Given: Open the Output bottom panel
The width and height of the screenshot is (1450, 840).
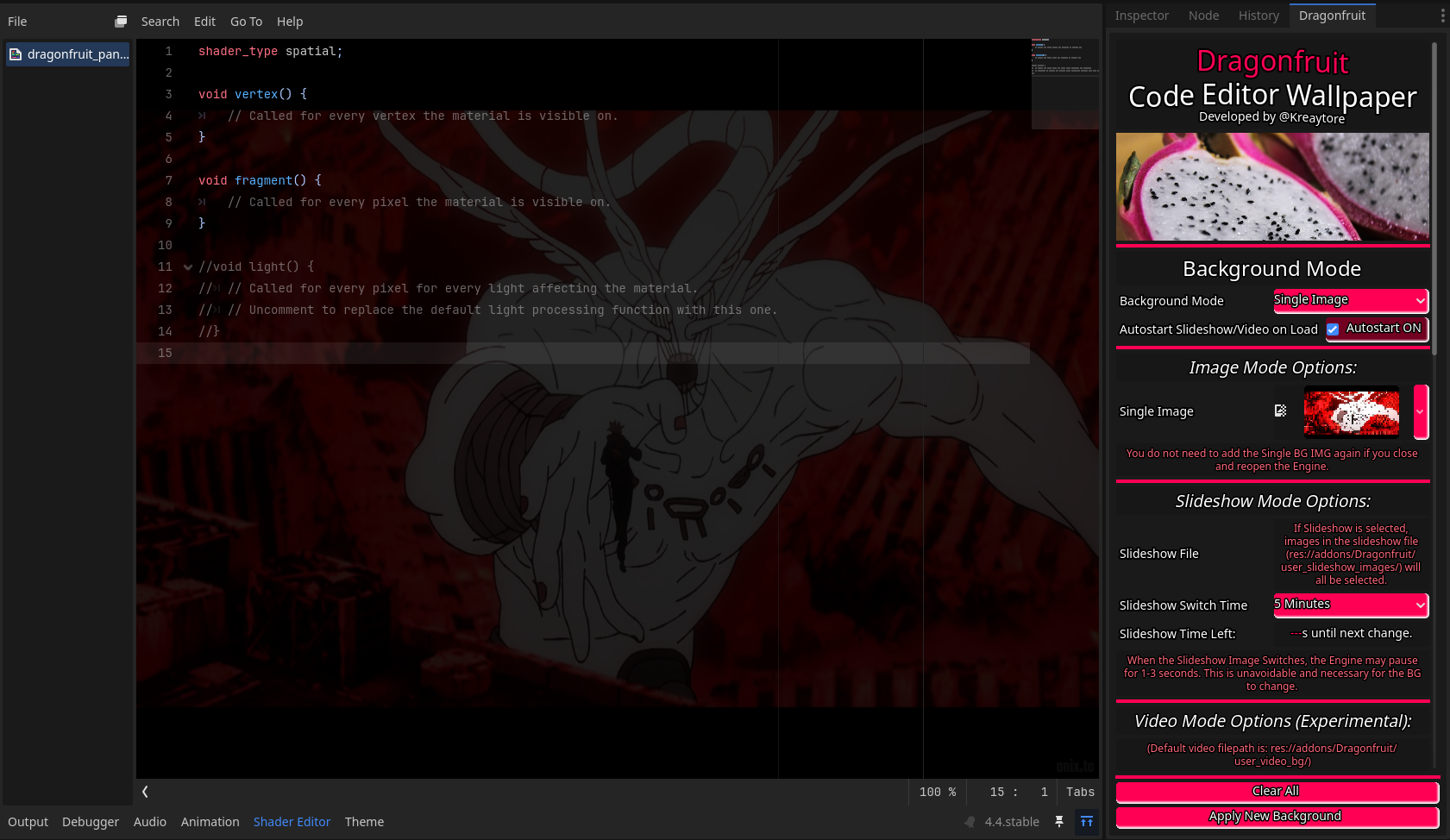Looking at the screenshot, I should 28,822.
